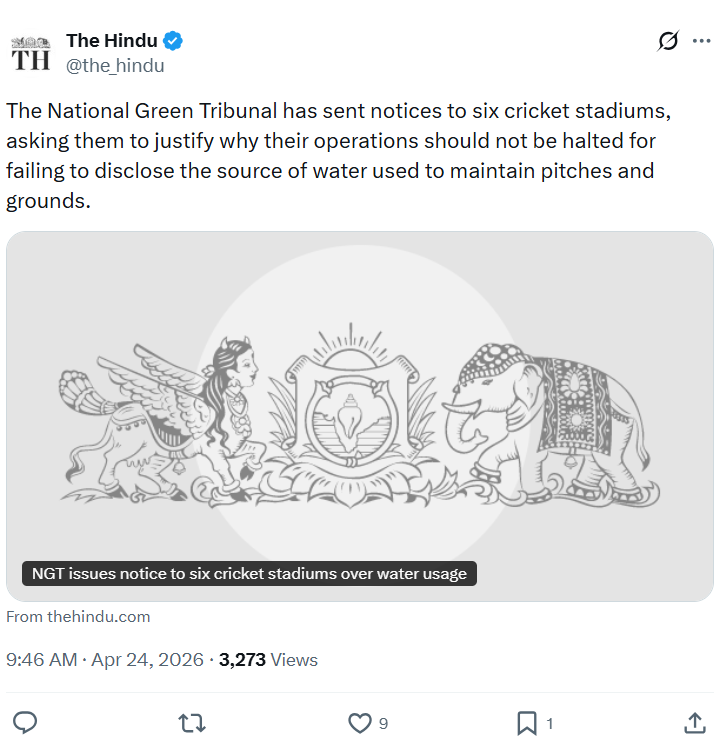Click the 'From thehindu.com' source link

(78, 617)
